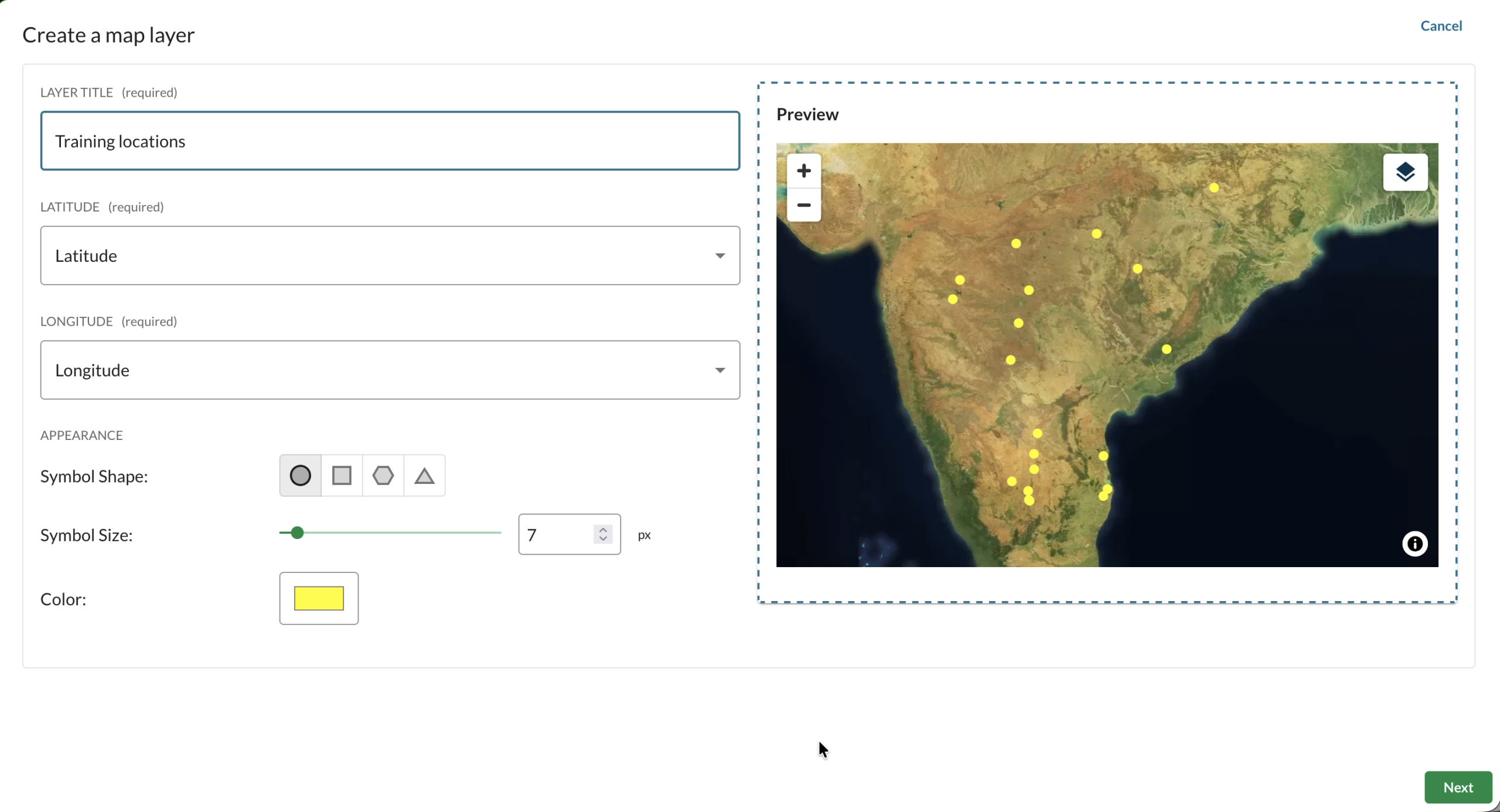
Task: Click the northeasternmost yellow map point
Action: point(1214,188)
